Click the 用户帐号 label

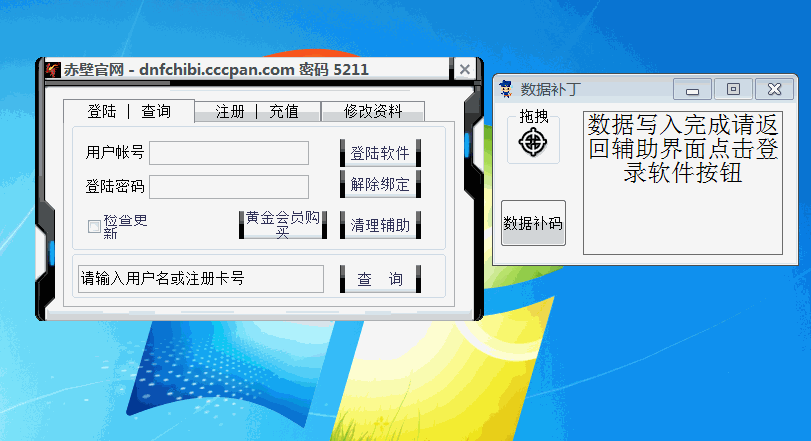[115, 153]
